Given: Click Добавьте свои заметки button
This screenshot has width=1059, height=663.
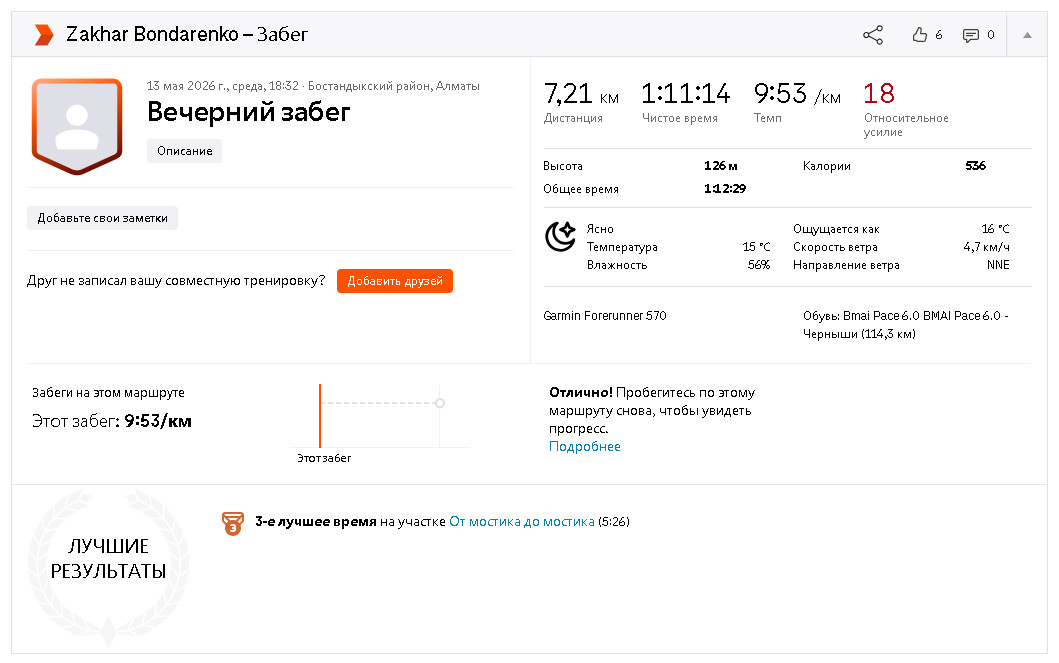Looking at the screenshot, I should (103, 218).
